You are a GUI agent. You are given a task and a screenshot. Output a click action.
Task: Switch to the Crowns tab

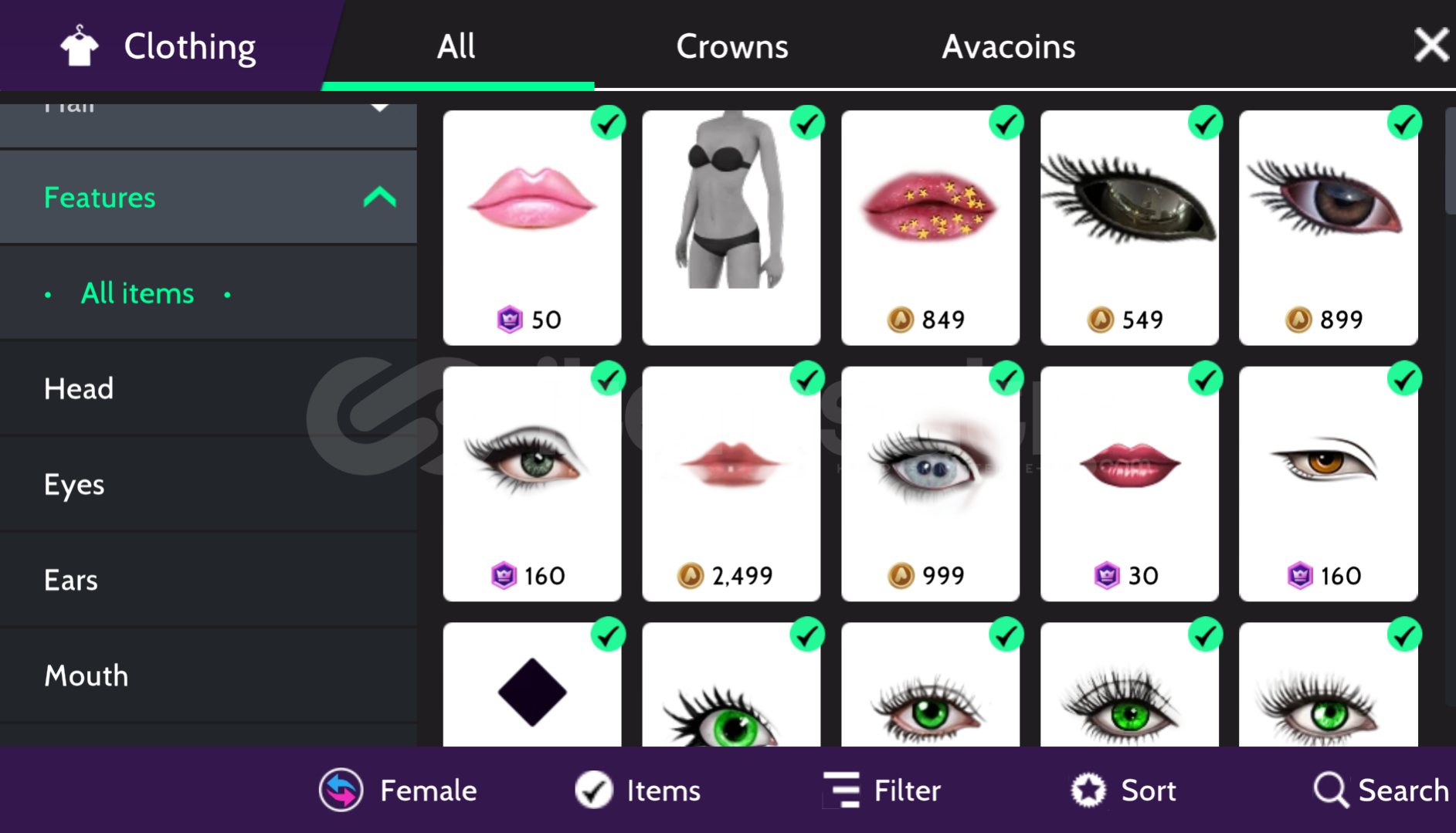click(x=732, y=46)
